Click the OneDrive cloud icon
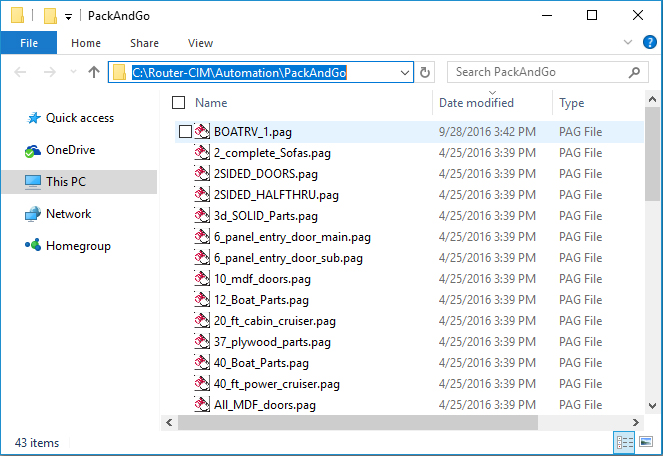This screenshot has width=663, height=456. tap(32, 150)
